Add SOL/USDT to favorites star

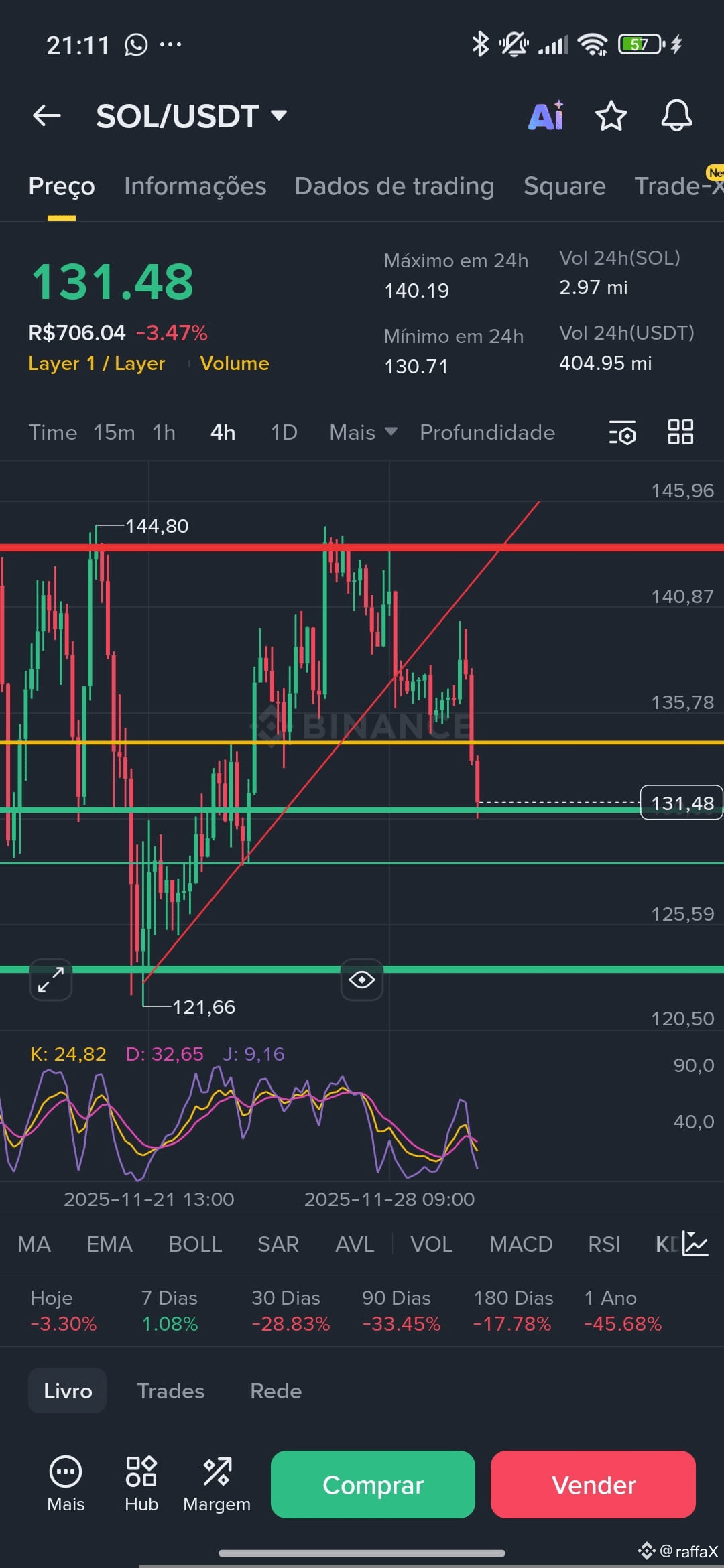tap(611, 116)
